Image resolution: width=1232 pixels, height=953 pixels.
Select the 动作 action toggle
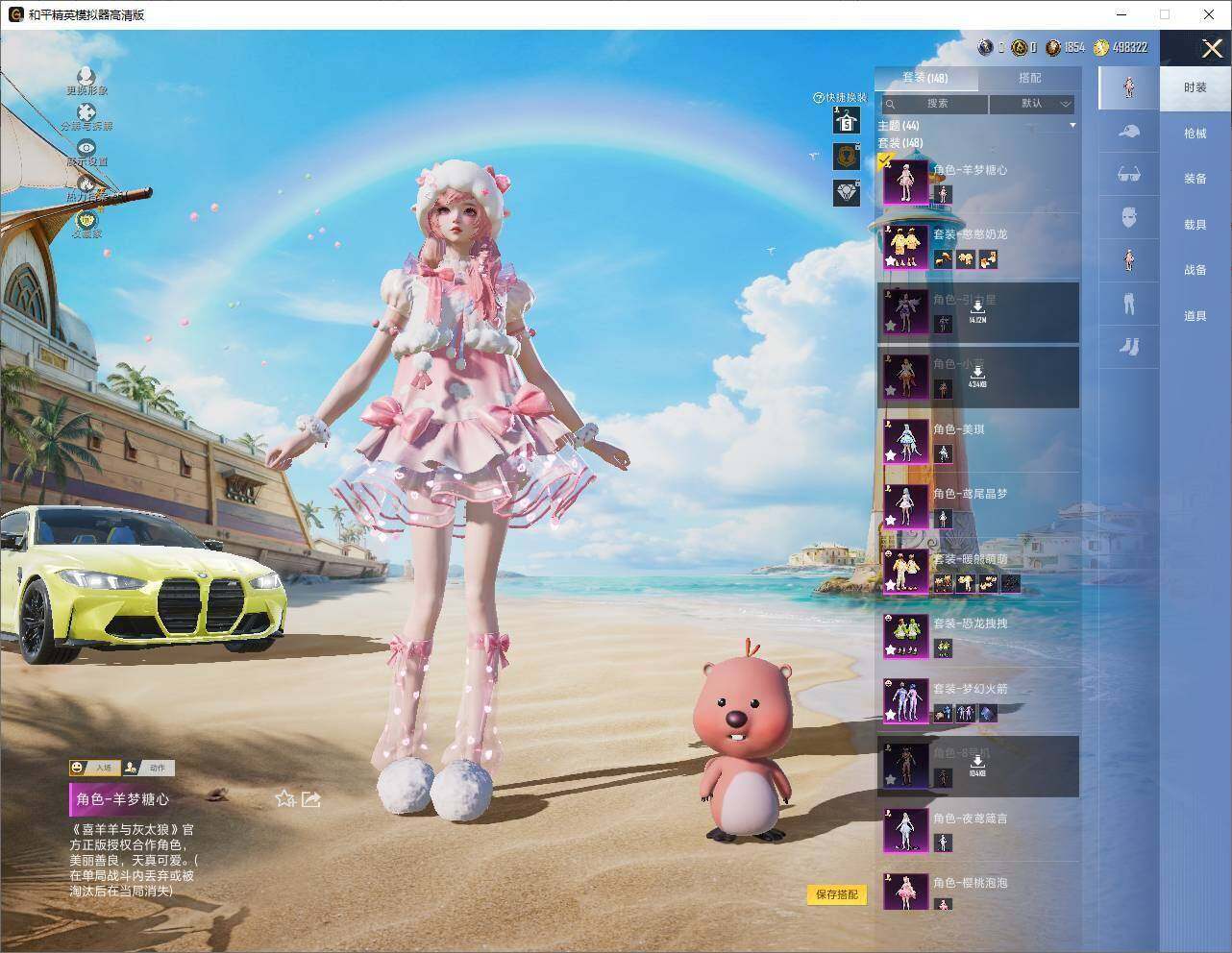[147, 768]
